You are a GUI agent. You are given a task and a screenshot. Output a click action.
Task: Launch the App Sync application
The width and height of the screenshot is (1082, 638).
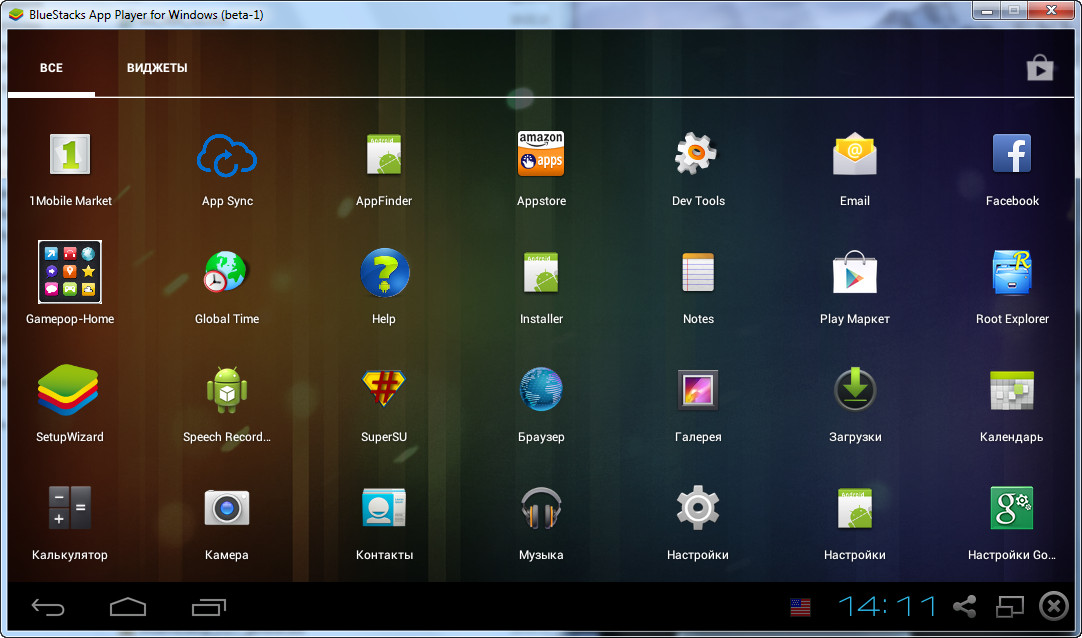coord(227,156)
